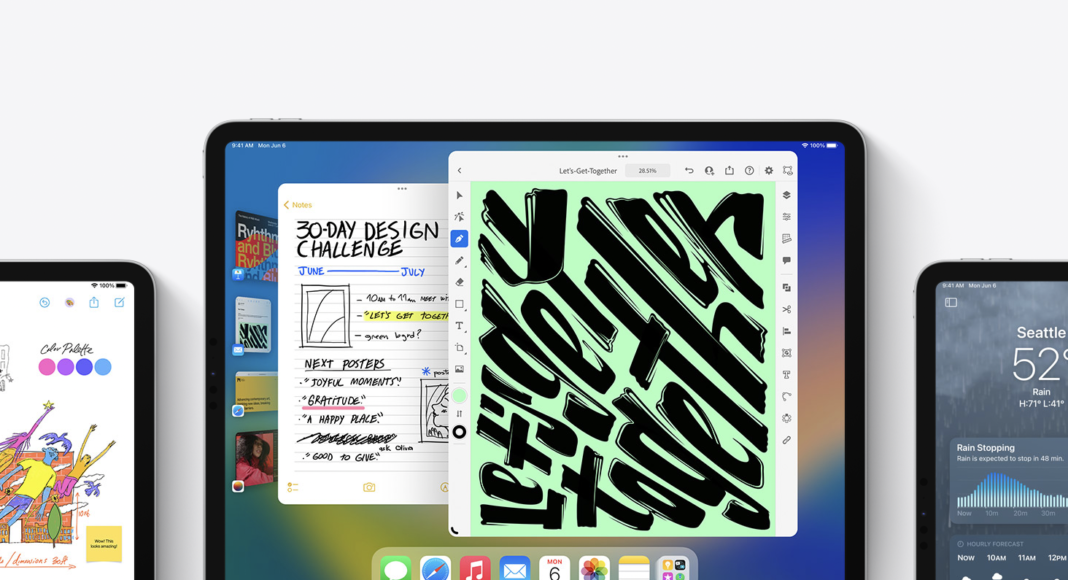The width and height of the screenshot is (1068, 580).
Task: Open the green fill color swatch
Action: 460,395
